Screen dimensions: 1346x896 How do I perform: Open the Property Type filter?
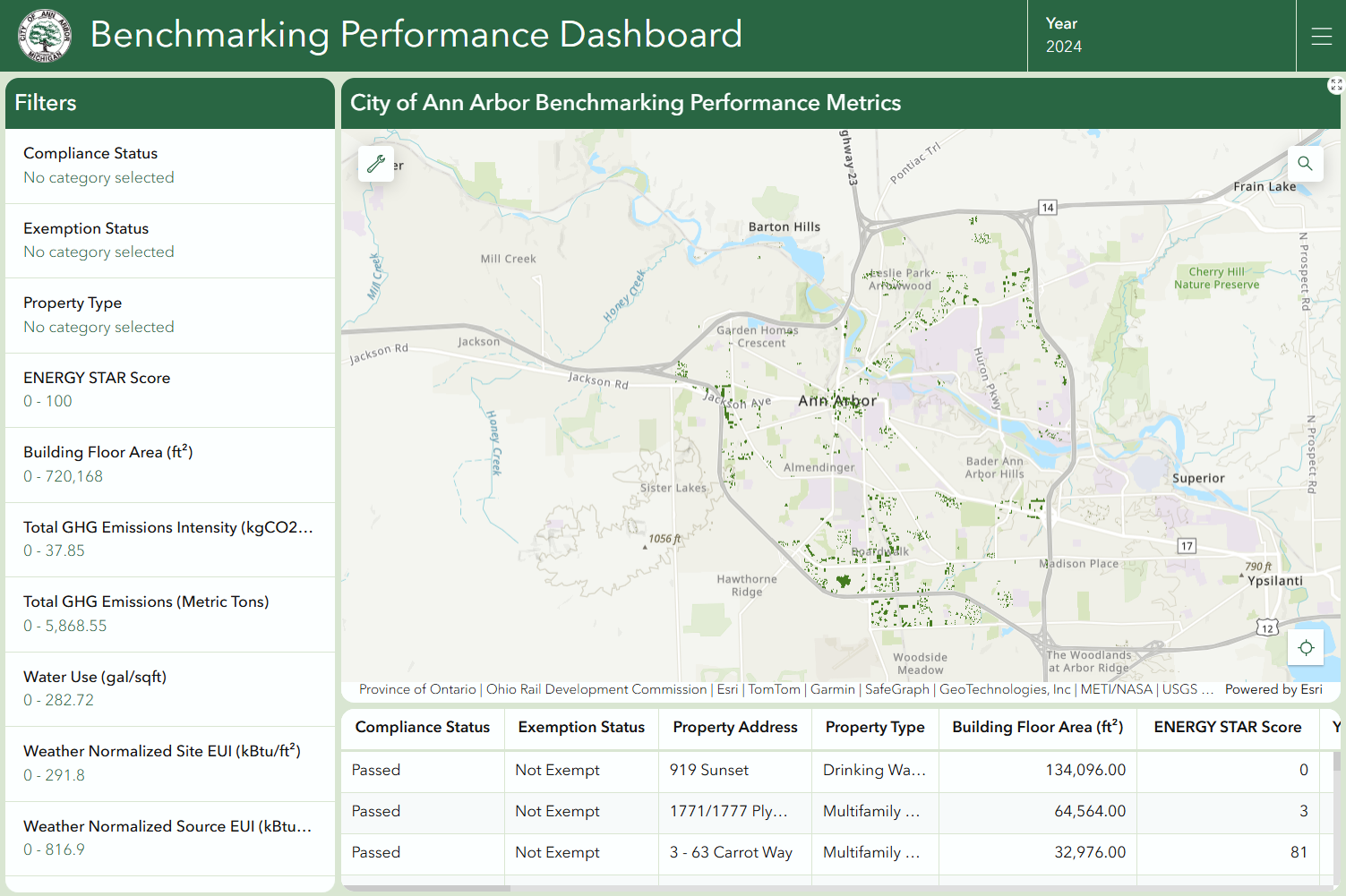170,315
